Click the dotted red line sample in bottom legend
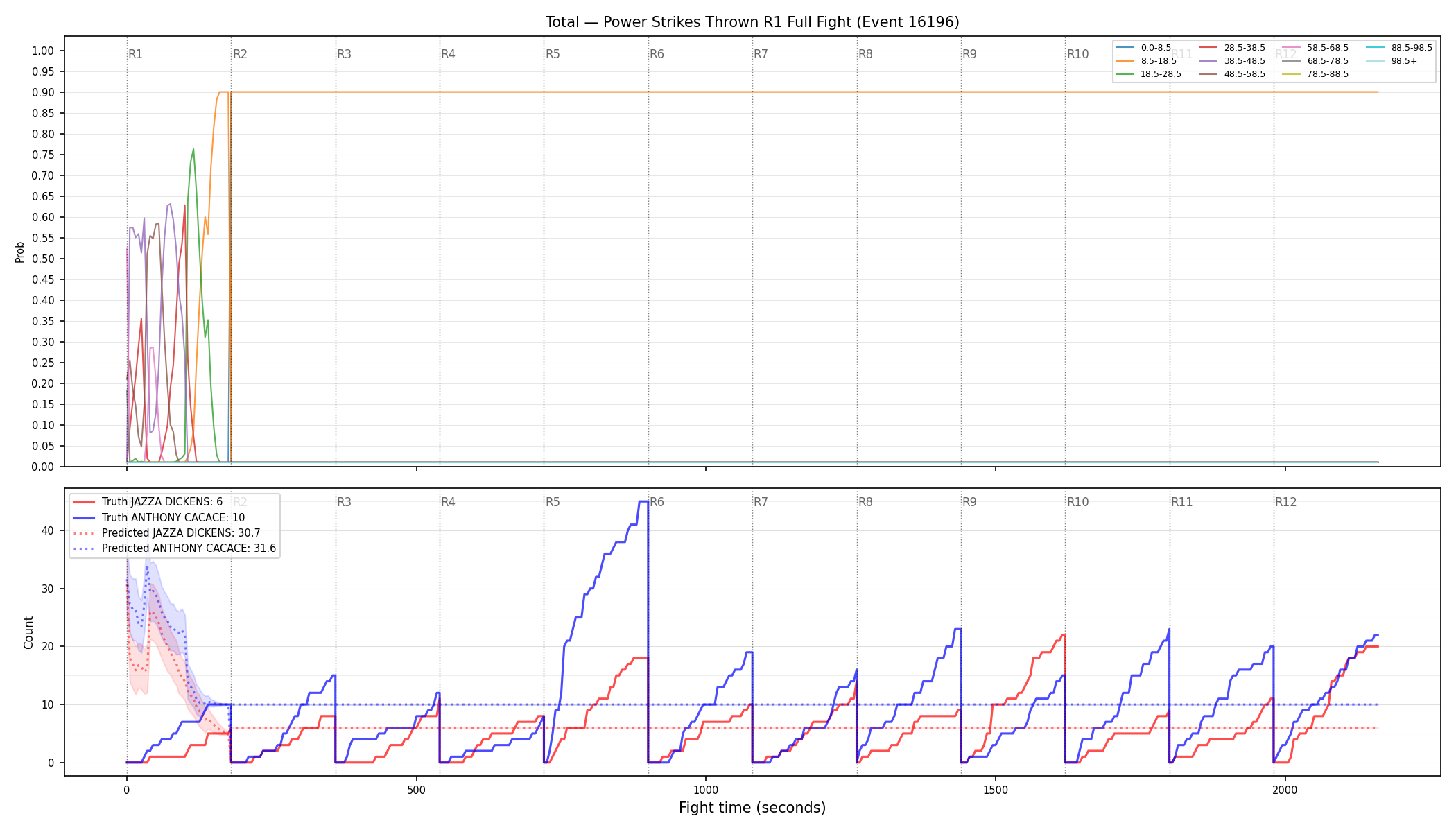 (84, 533)
